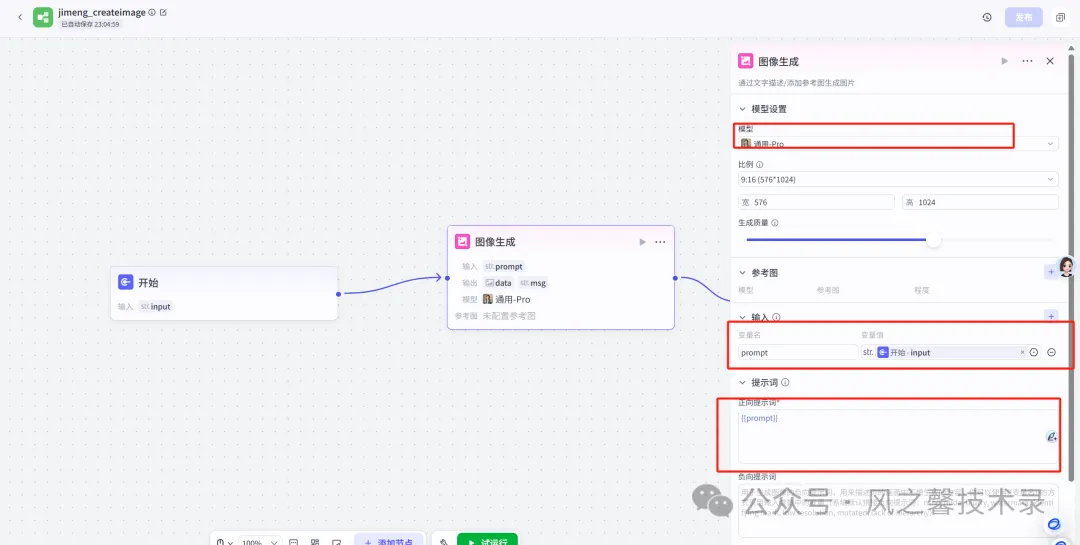Image resolution: width=1080 pixels, height=545 pixels.
Task: Click info icon next to 提示词
Action: point(785,382)
